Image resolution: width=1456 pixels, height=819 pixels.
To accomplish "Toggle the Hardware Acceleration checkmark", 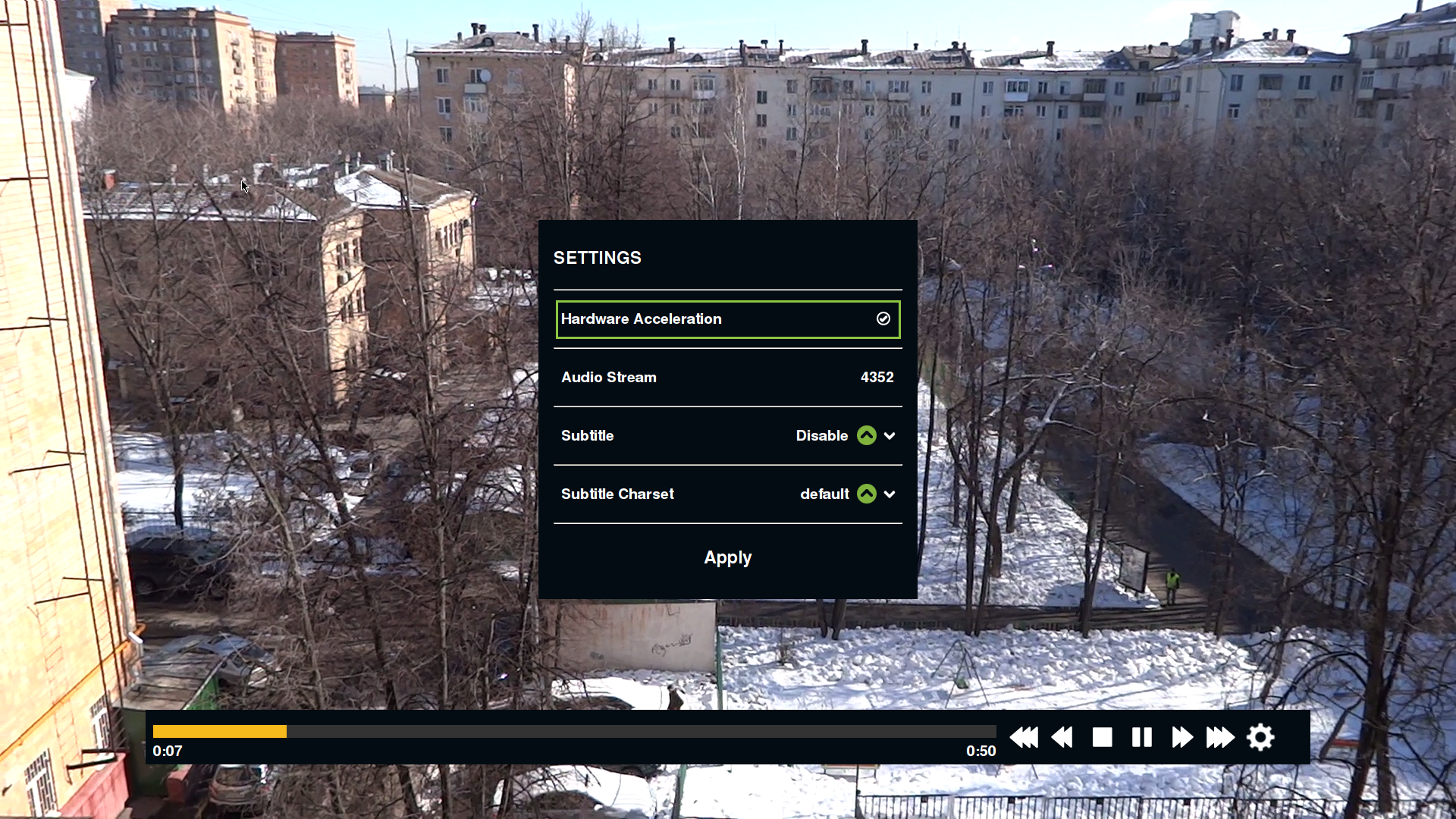I will coord(883,319).
